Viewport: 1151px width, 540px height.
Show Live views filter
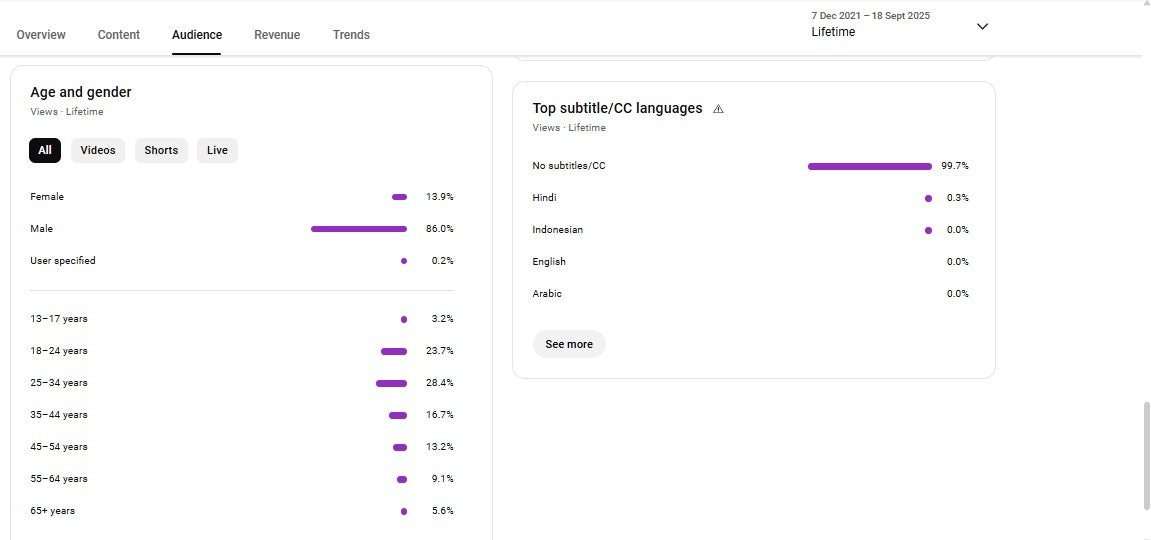(x=217, y=151)
